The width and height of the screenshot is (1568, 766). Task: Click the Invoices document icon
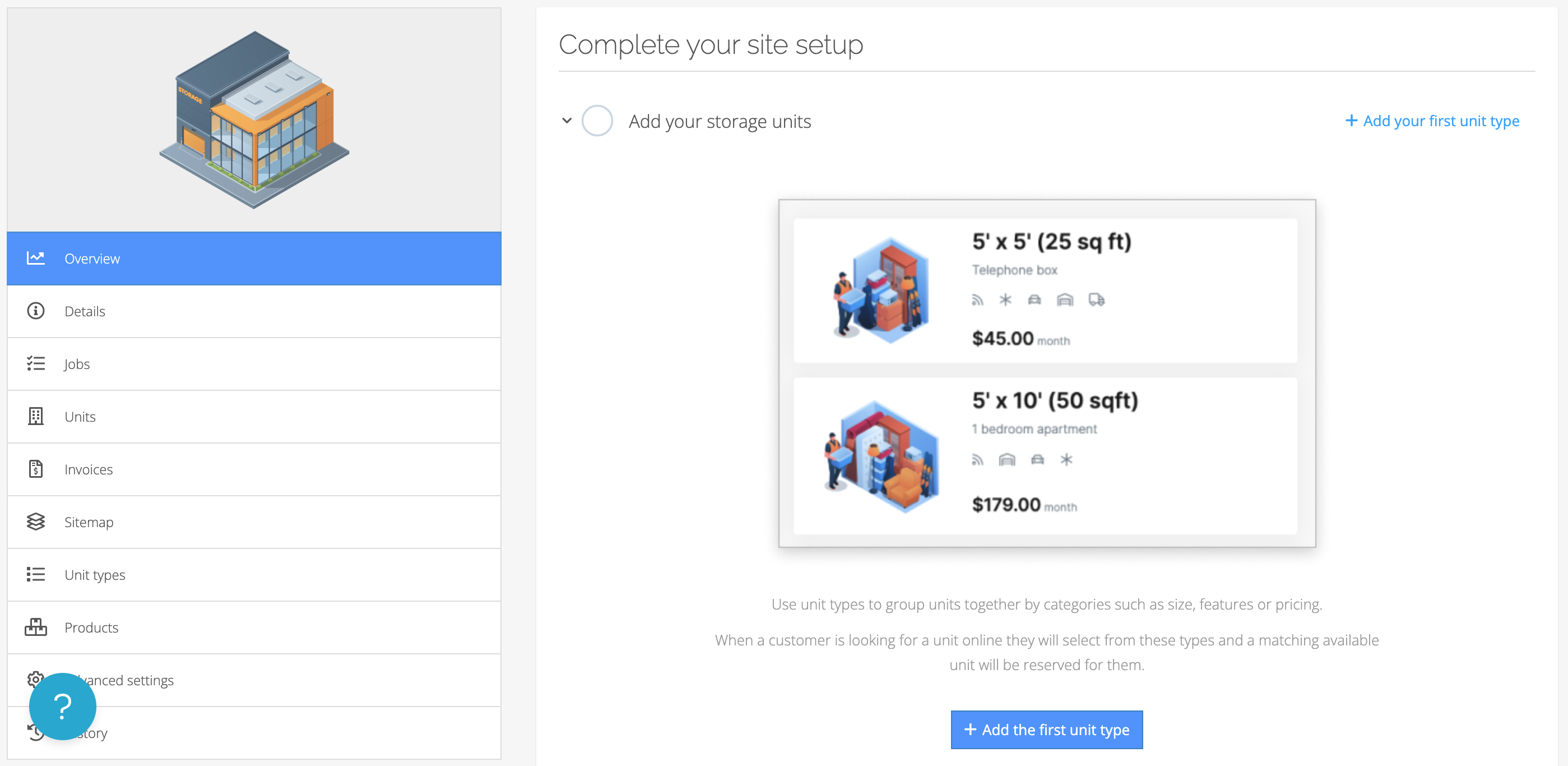(x=35, y=469)
